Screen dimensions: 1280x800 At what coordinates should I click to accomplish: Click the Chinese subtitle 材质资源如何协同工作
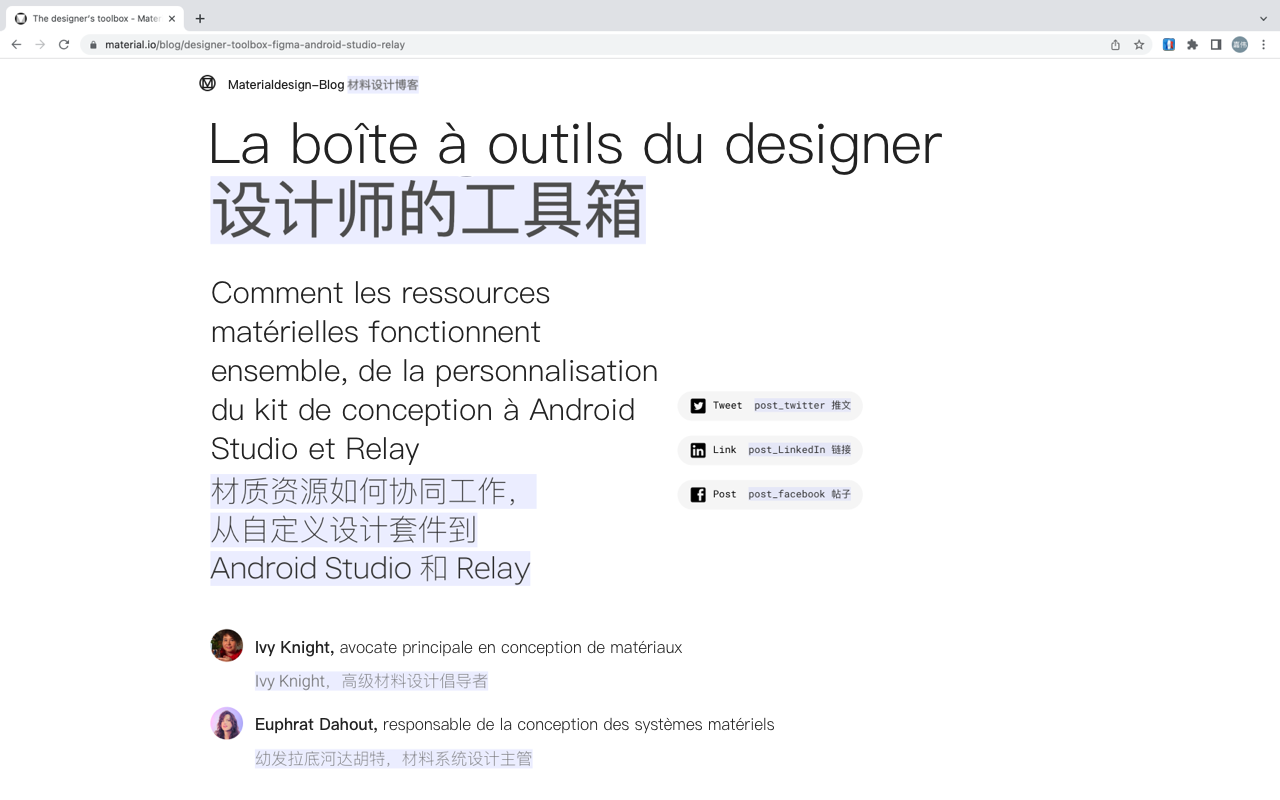[x=373, y=491]
